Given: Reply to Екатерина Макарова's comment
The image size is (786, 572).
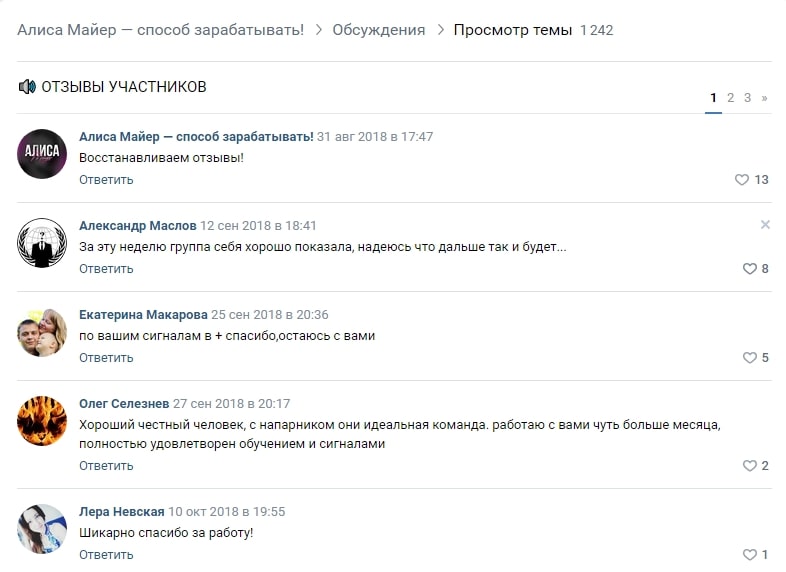Looking at the screenshot, I should pyautogui.click(x=106, y=358).
